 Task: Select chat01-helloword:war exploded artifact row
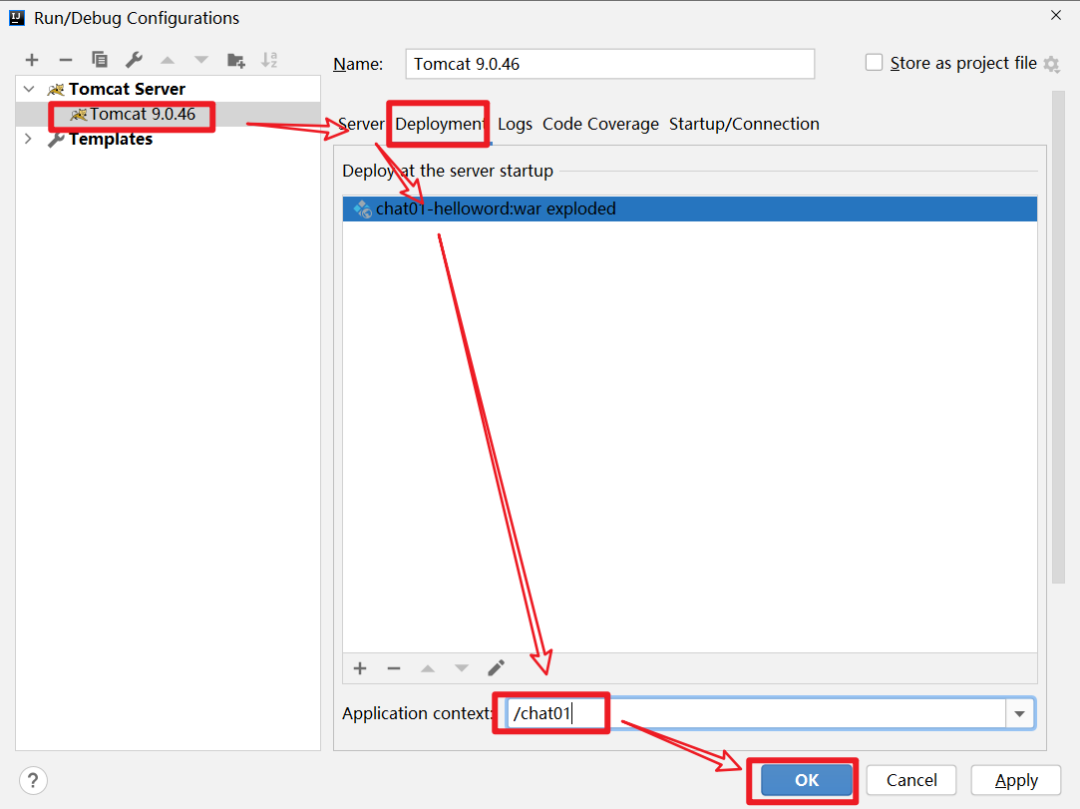(689, 209)
